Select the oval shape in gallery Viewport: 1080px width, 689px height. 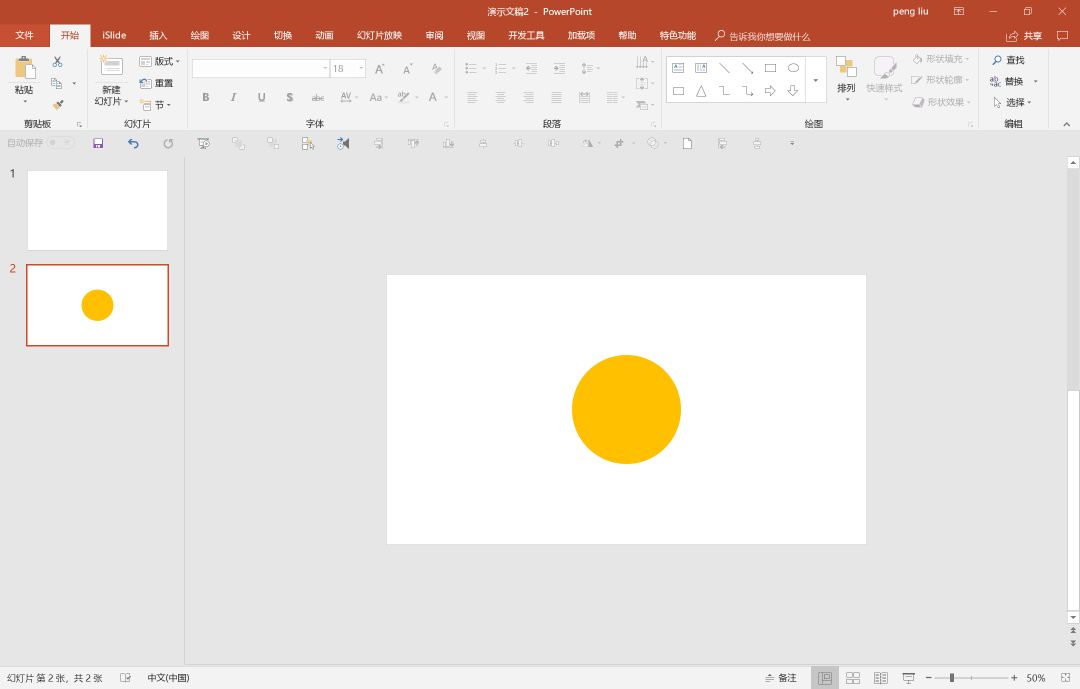(x=793, y=68)
